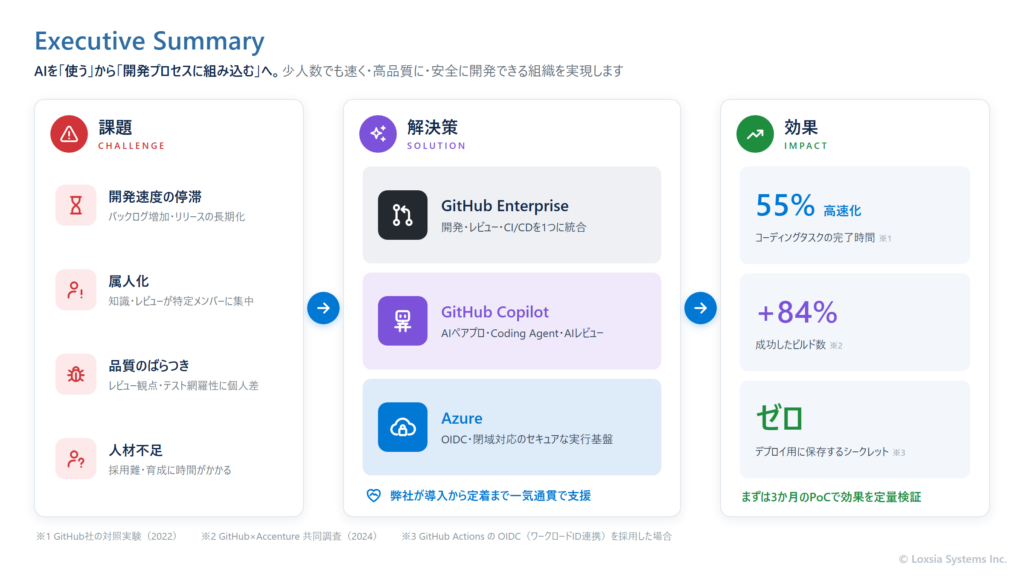This screenshot has width=1024, height=576.
Task: Click the text 知識・レビューが特定メンバーに集中
Action: click(181, 301)
